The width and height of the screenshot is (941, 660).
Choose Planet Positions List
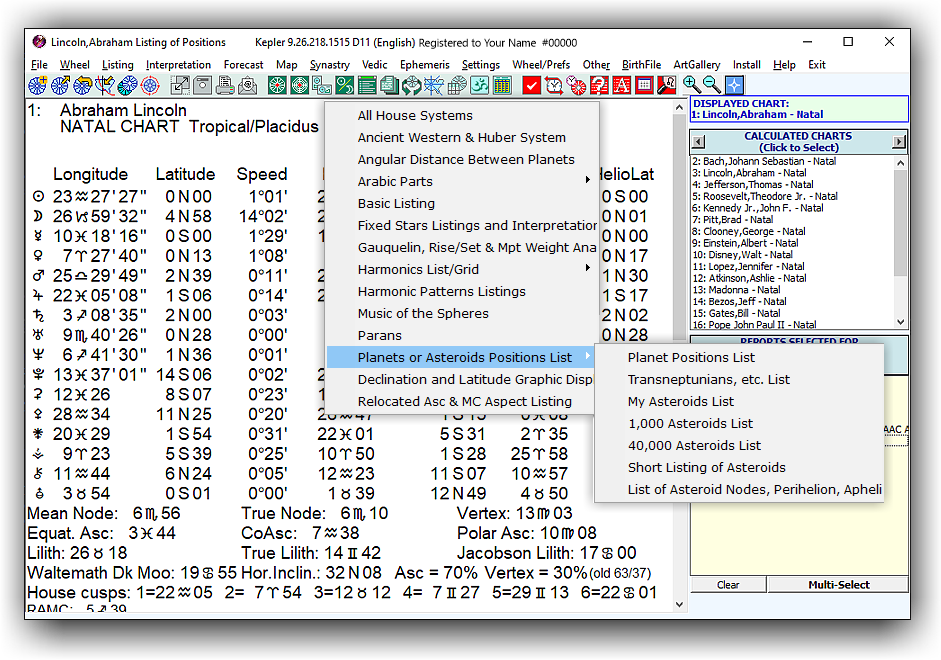click(x=739, y=358)
